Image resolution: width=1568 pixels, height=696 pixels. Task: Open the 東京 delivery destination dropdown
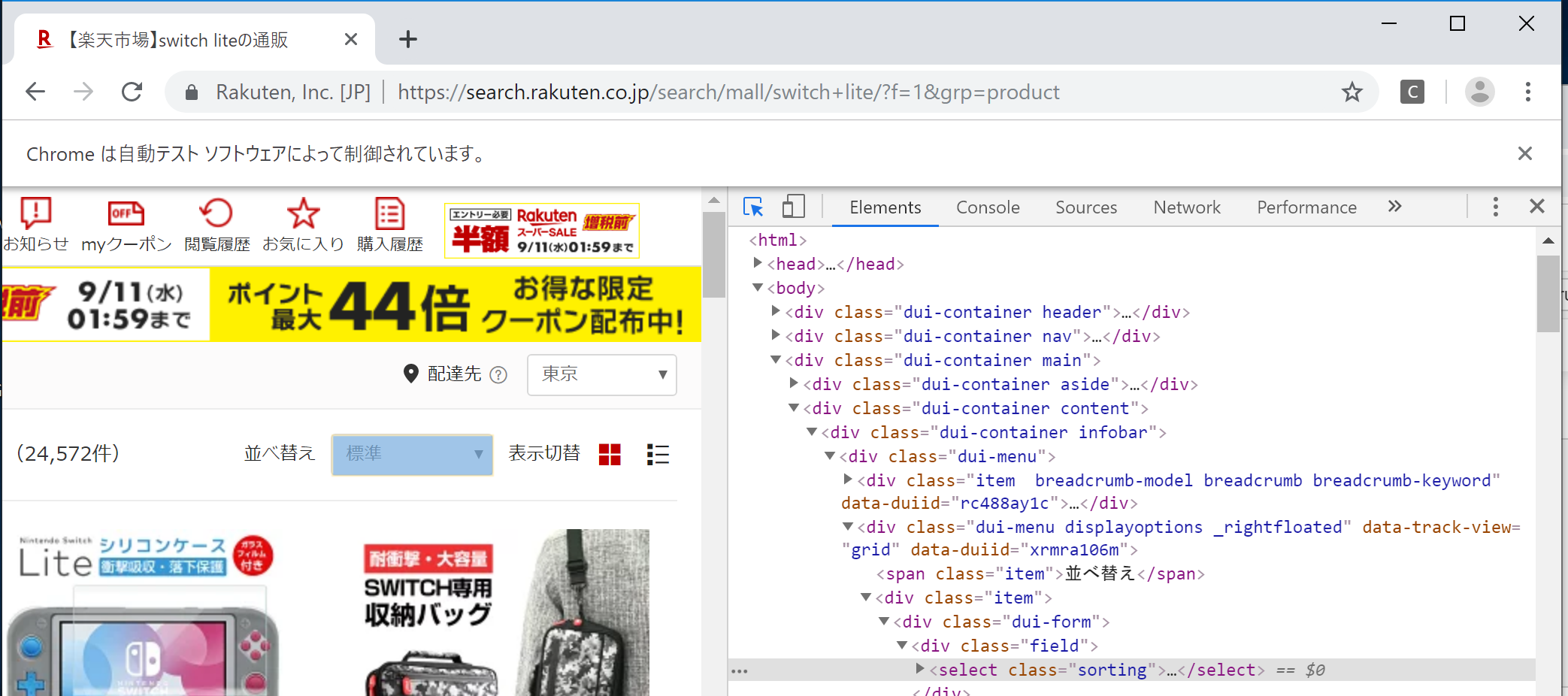click(x=601, y=374)
